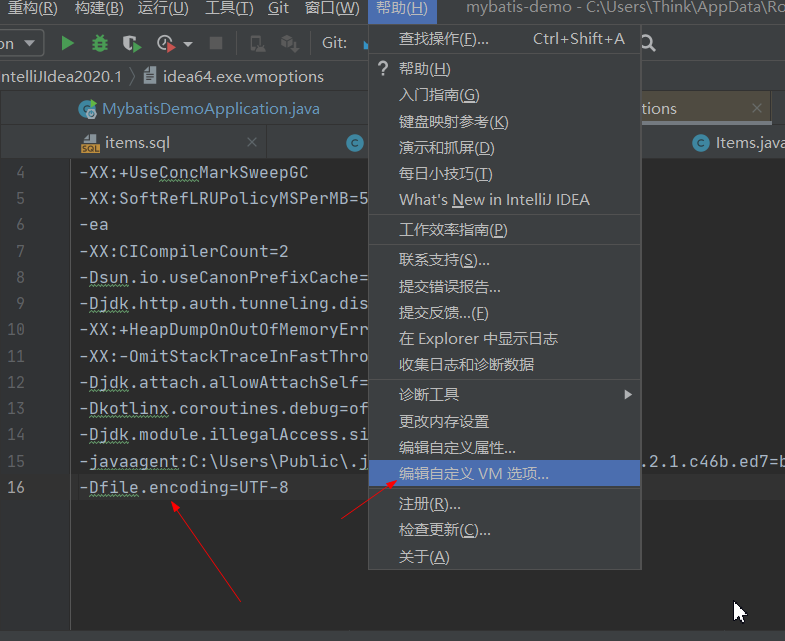Click Run with Coverage icon
The image size is (785, 641).
click(131, 44)
